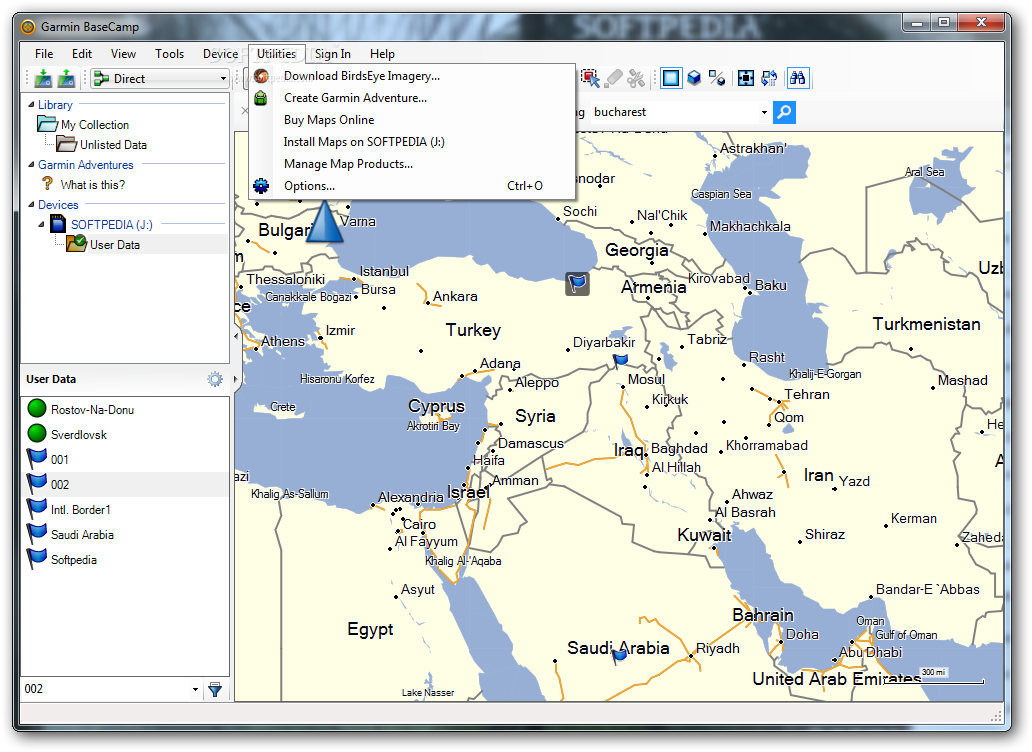Viewport: 1032px width, 752px height.
Task: Choose Options... from Utilities menu
Action: click(x=411, y=186)
